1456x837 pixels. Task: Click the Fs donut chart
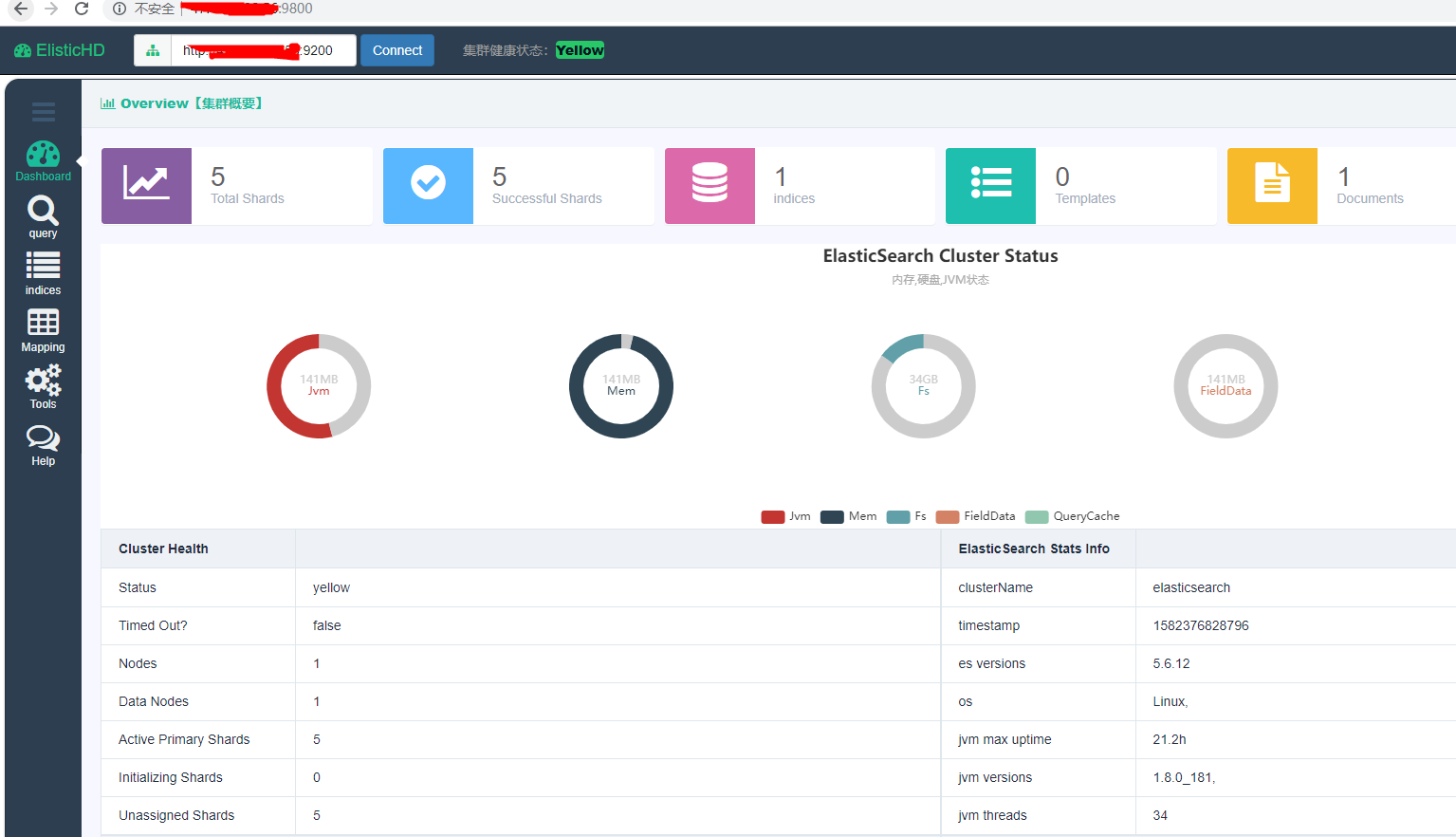(924, 386)
